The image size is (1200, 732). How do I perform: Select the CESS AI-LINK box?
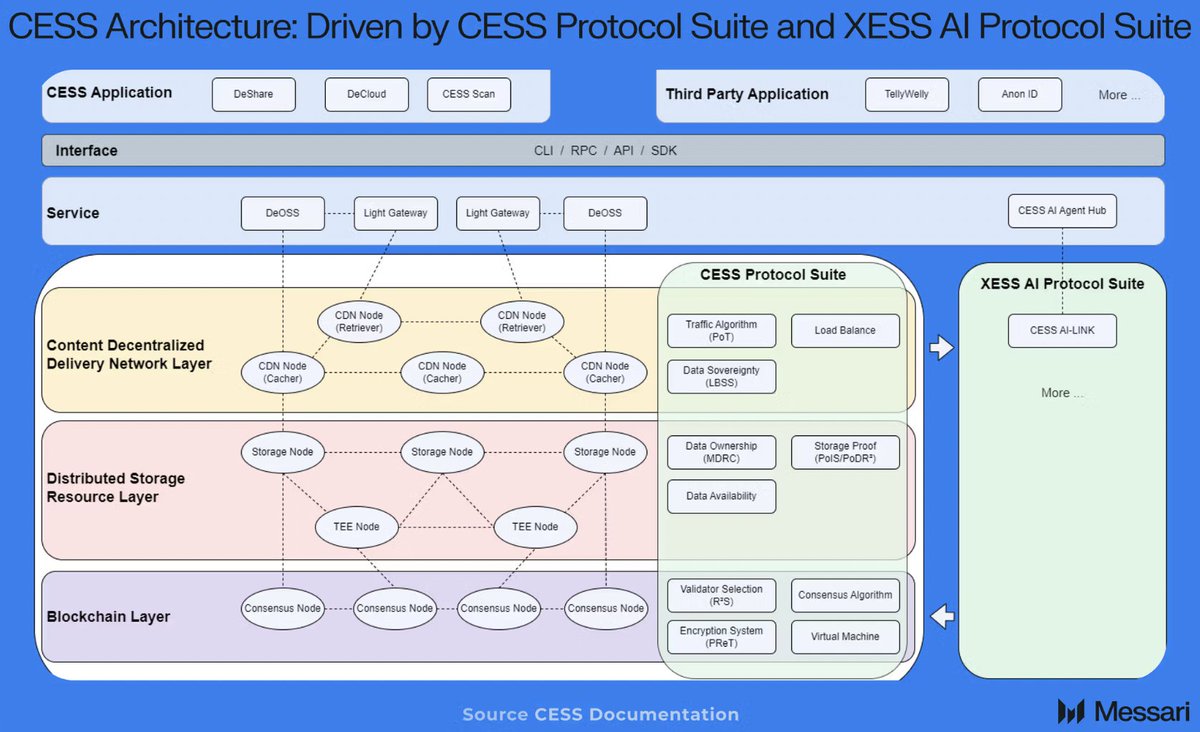coord(1062,330)
